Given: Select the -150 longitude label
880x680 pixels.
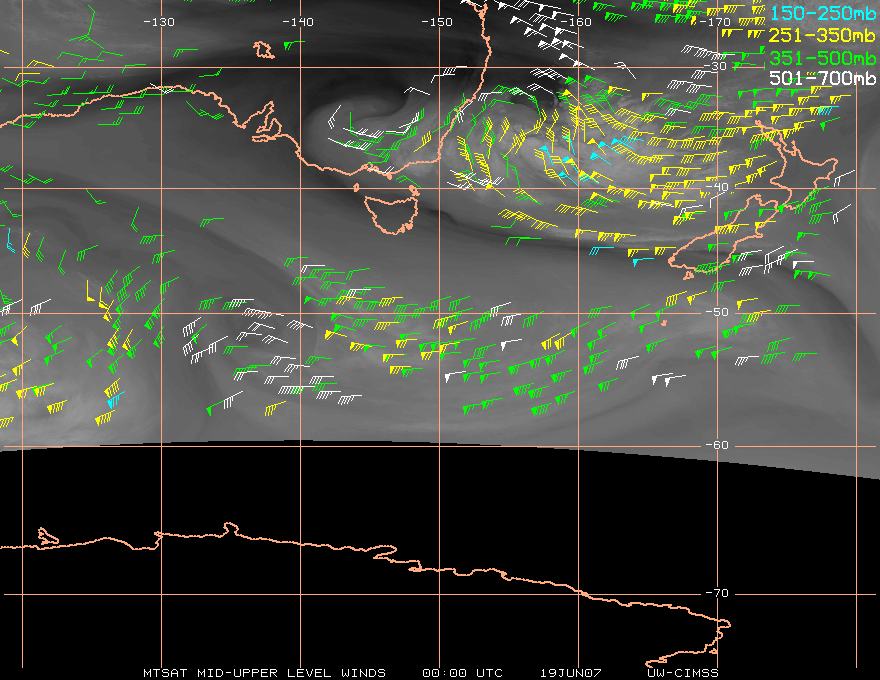Looking at the screenshot, I should [437, 21].
